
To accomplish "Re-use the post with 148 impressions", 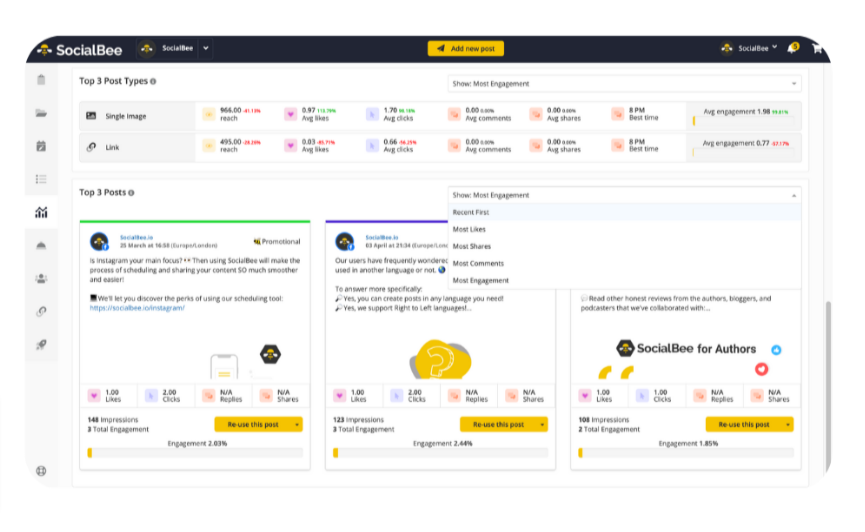I will point(253,424).
